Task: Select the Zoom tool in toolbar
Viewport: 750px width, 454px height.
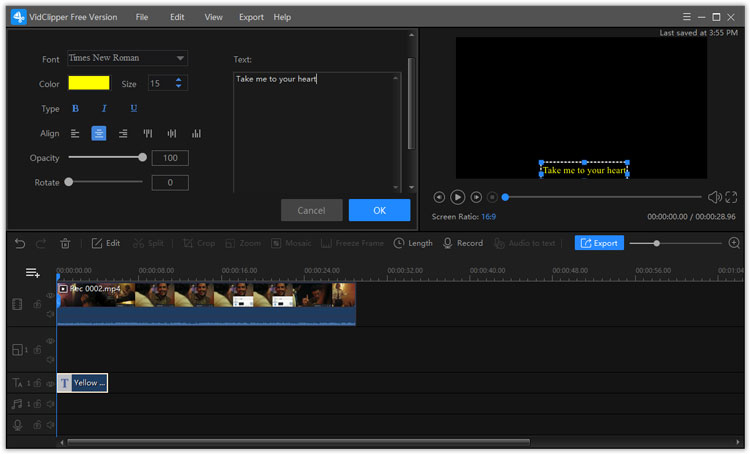Action: click(x=243, y=244)
